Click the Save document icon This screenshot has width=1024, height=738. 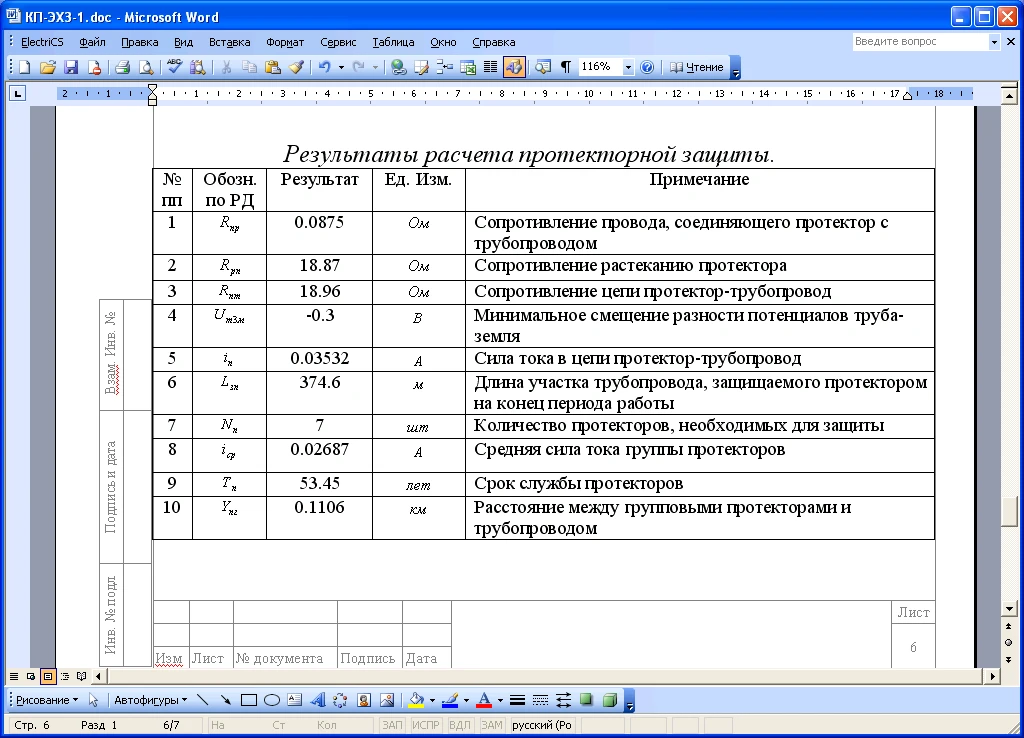coord(71,67)
